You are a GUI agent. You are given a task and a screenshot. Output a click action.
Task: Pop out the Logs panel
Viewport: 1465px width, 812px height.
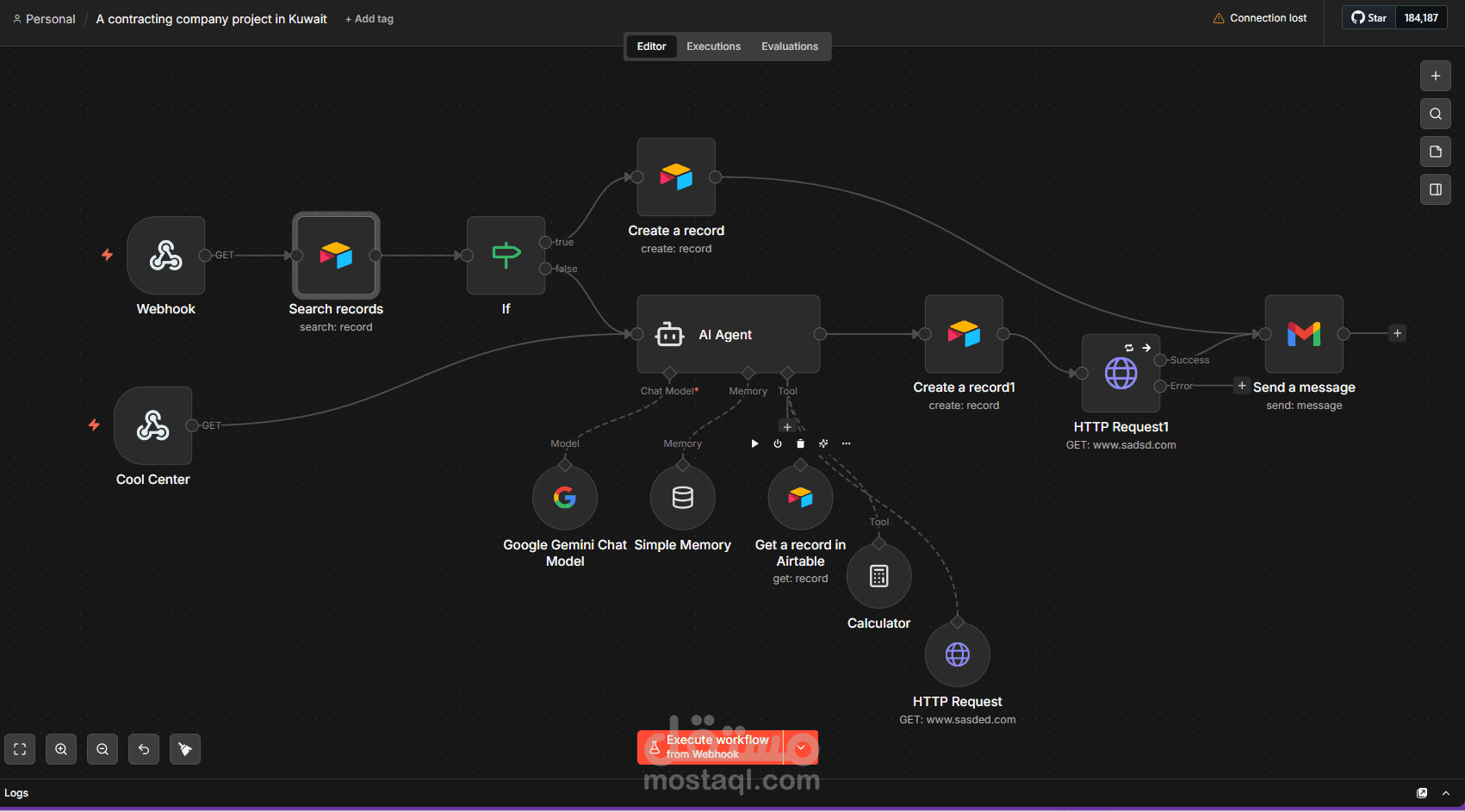coord(1422,793)
